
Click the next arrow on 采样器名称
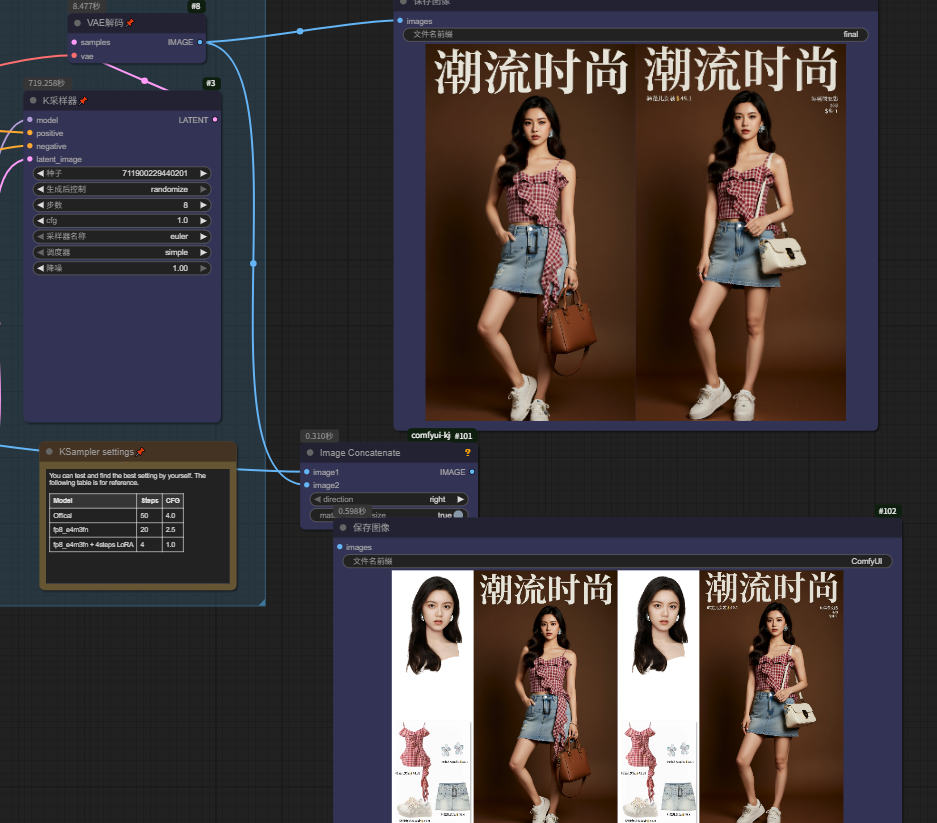204,237
